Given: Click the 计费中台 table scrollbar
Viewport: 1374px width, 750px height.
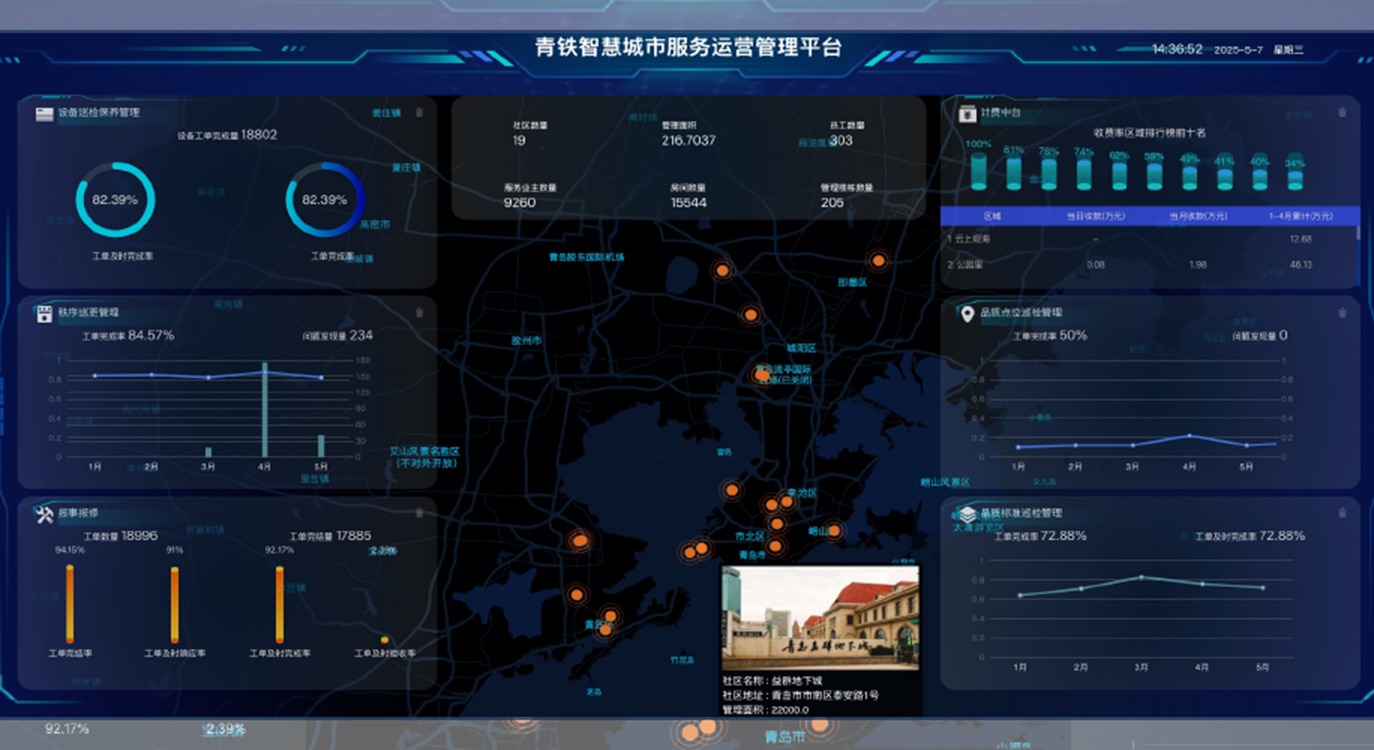Looking at the screenshot, I should (1357, 234).
